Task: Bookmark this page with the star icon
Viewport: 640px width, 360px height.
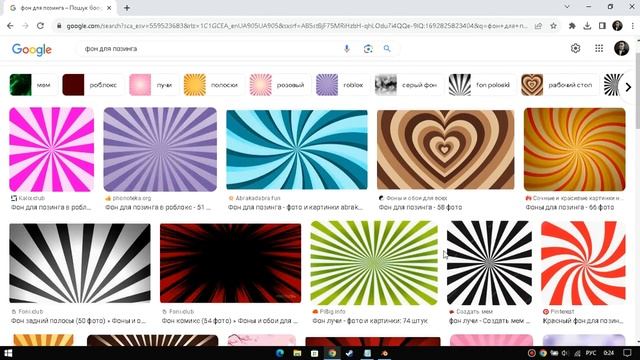Action: pos(553,26)
